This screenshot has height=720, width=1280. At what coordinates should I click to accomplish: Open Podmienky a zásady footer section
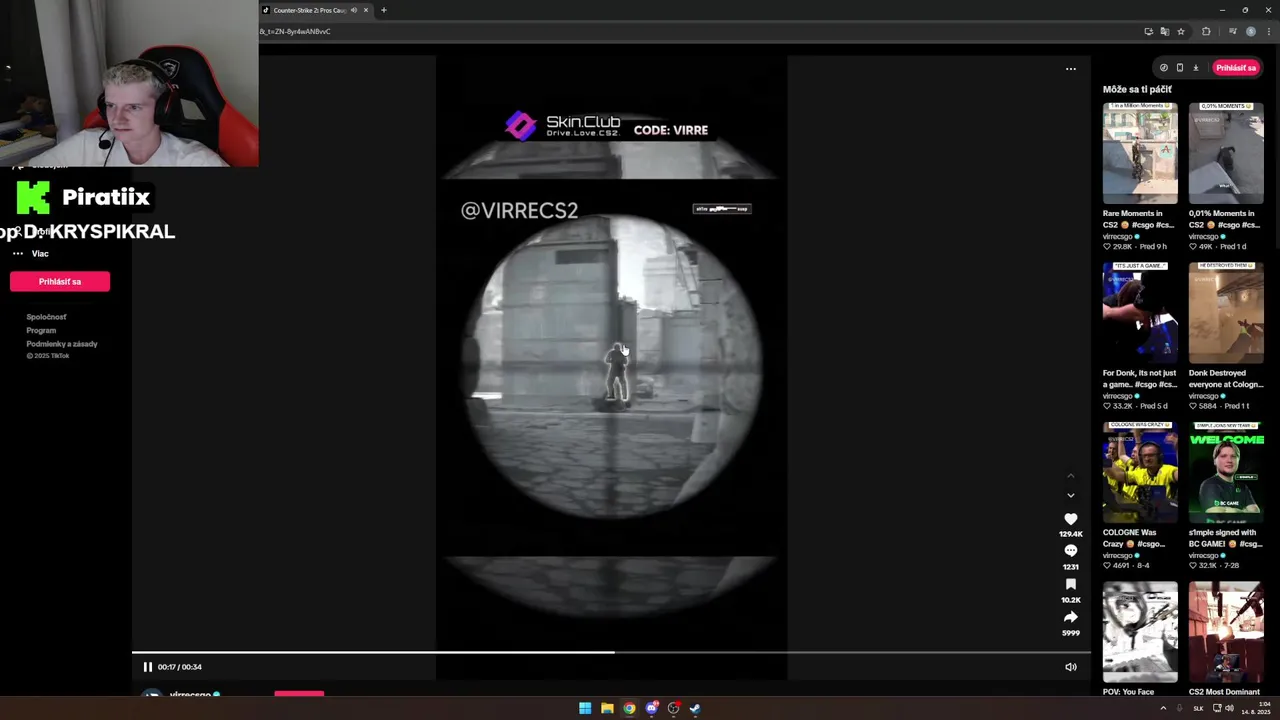62,344
